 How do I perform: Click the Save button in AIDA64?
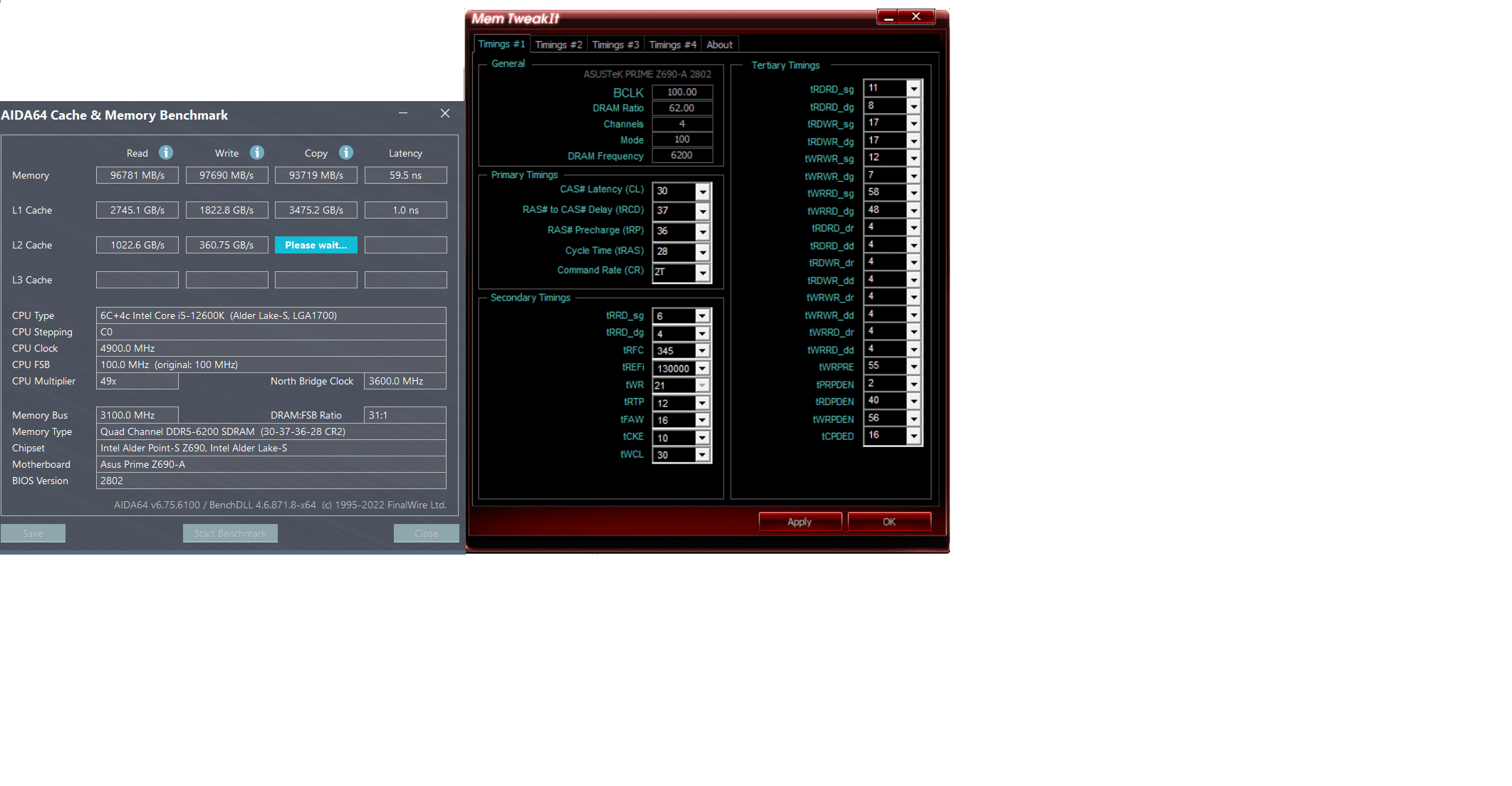(33, 533)
